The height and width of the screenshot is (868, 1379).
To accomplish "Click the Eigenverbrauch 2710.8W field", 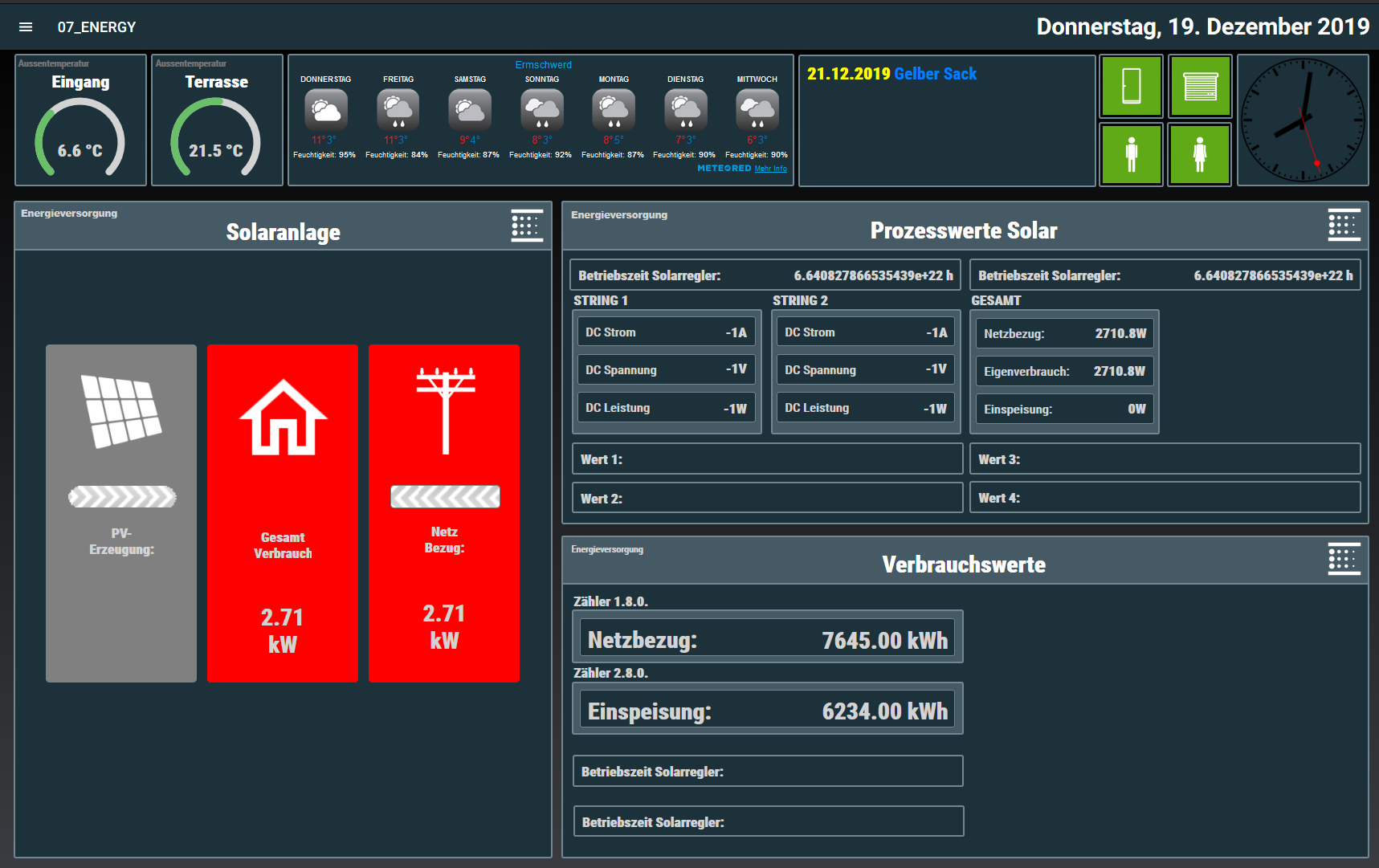I will point(1065,371).
